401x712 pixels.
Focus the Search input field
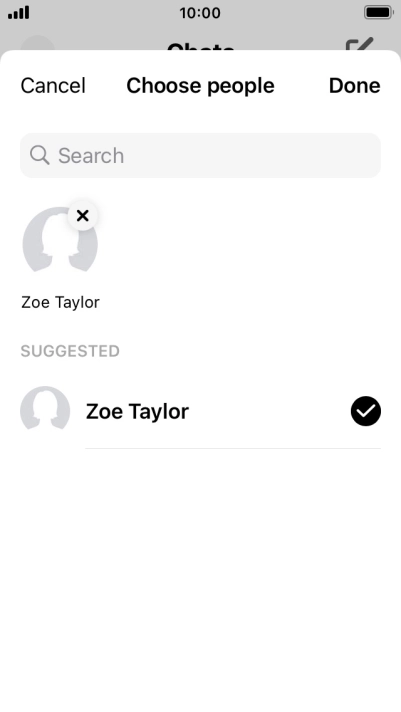(x=200, y=155)
